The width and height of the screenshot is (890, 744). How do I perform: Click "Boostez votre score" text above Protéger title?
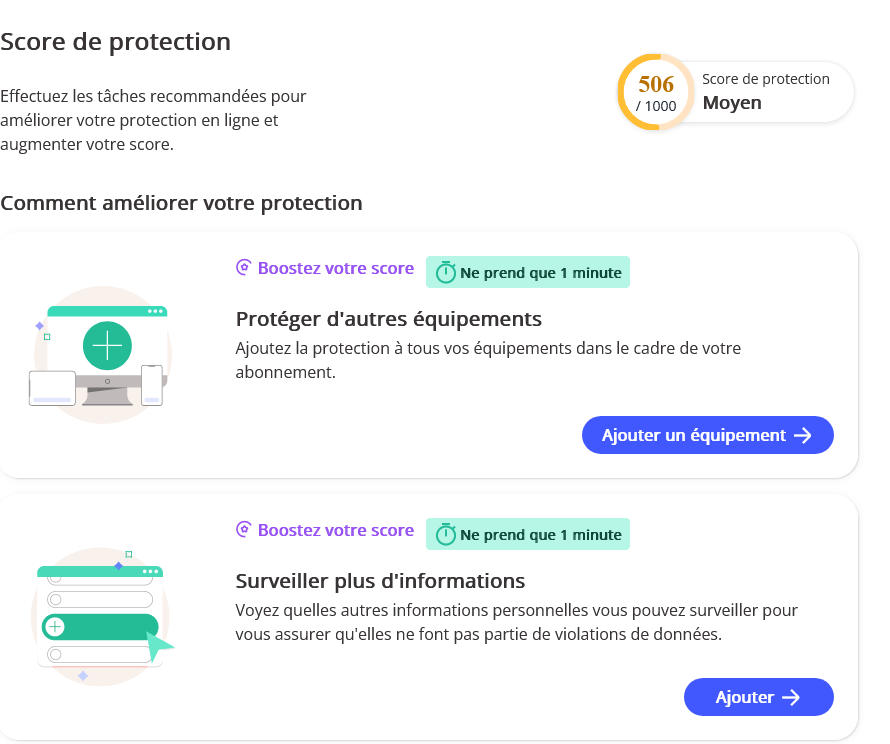[x=336, y=268]
